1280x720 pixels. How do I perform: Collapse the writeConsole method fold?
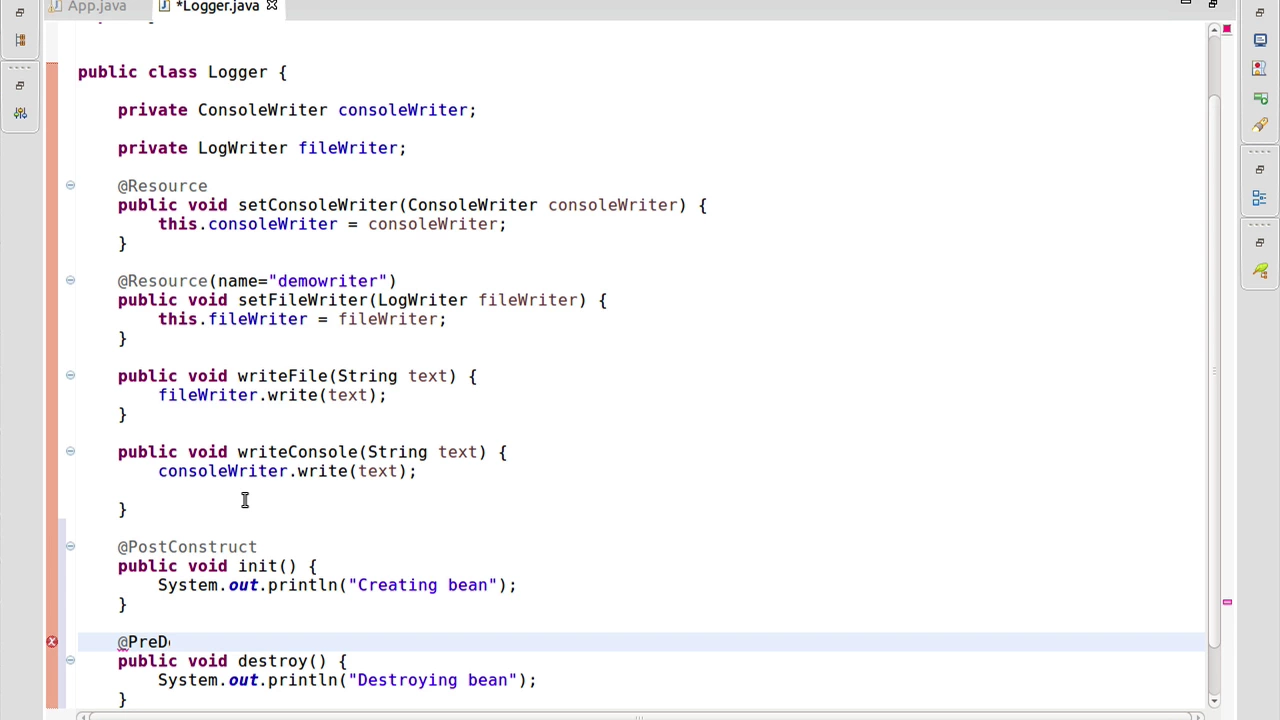point(70,451)
